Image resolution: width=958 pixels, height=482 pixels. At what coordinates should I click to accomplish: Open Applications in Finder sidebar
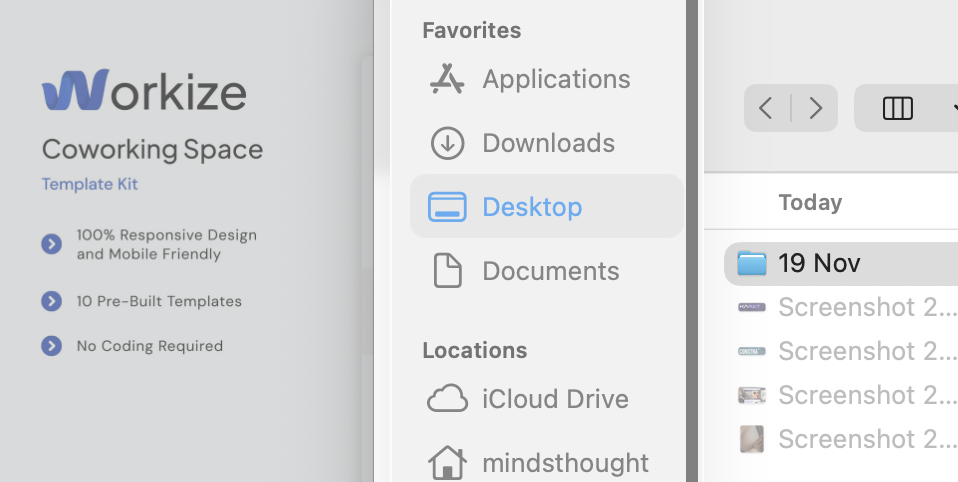coord(546,79)
